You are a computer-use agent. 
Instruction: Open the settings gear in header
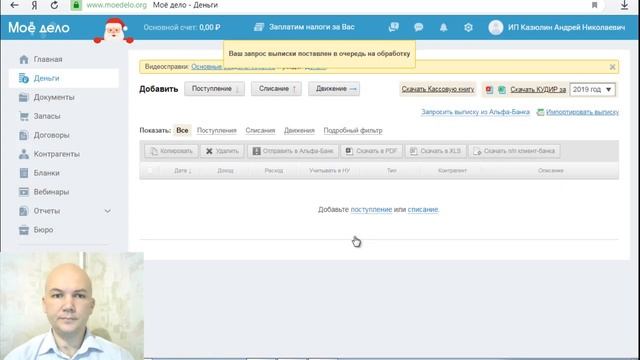(468, 27)
